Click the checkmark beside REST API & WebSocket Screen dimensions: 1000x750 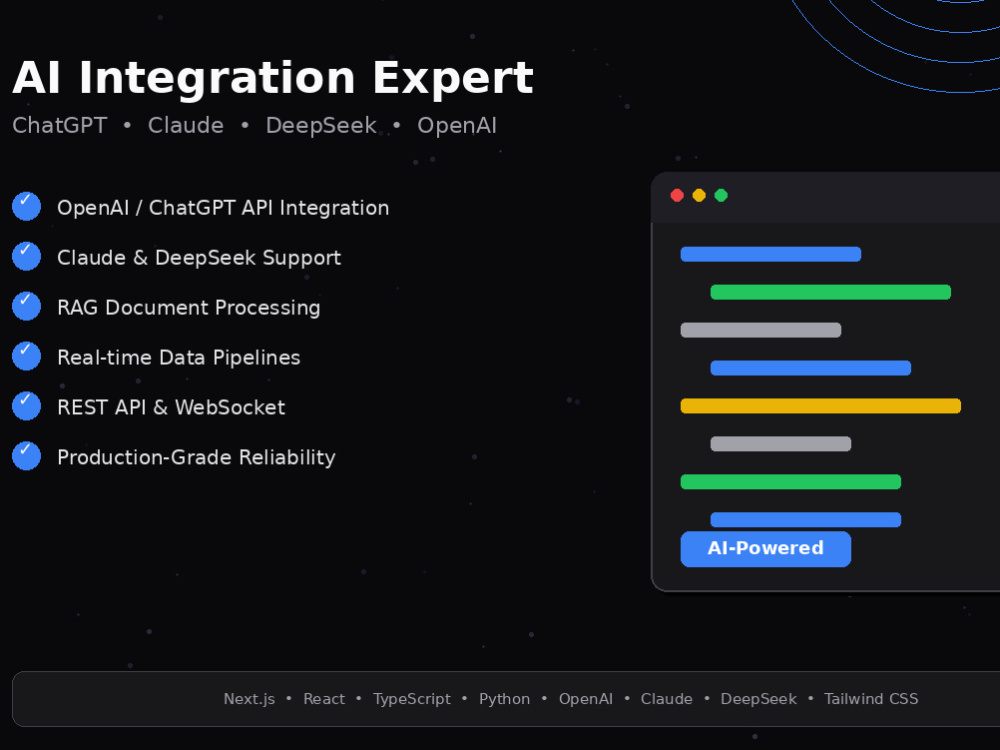pyautogui.click(x=26, y=406)
